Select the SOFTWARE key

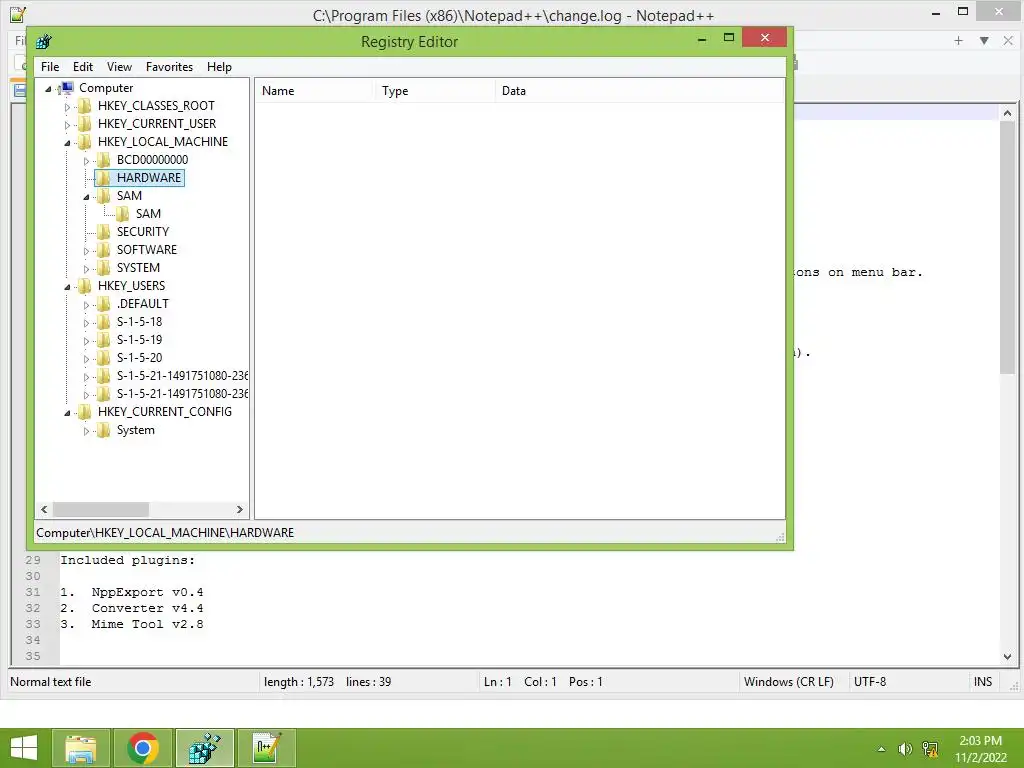click(146, 249)
